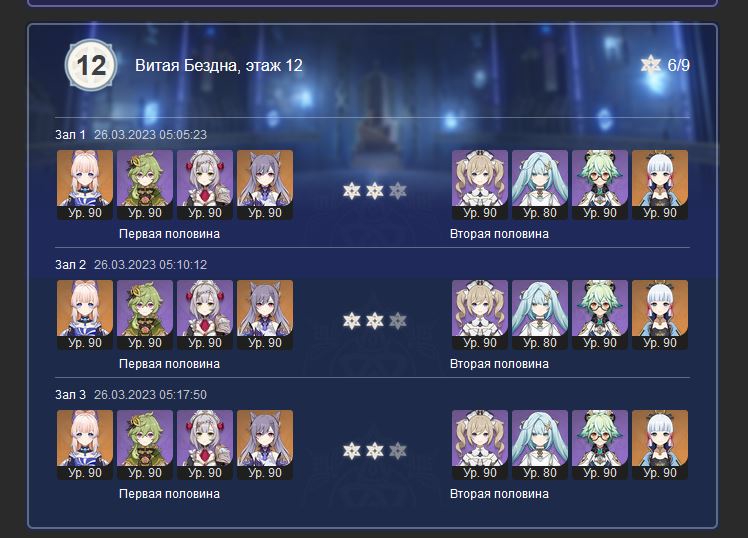Click Ayaka portrait in Зал 1 second half
Screen dimensions: 748x538
click(x=660, y=185)
